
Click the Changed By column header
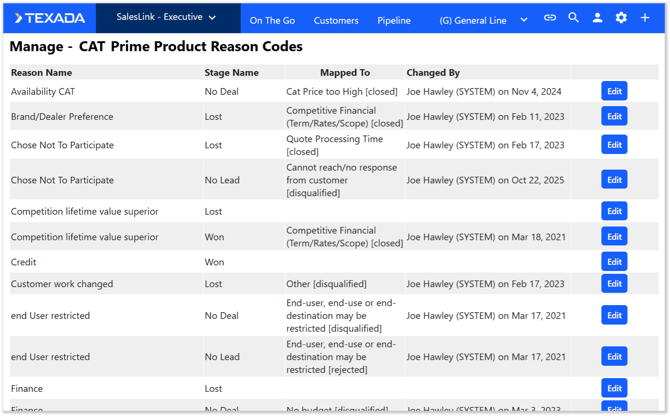433,72
